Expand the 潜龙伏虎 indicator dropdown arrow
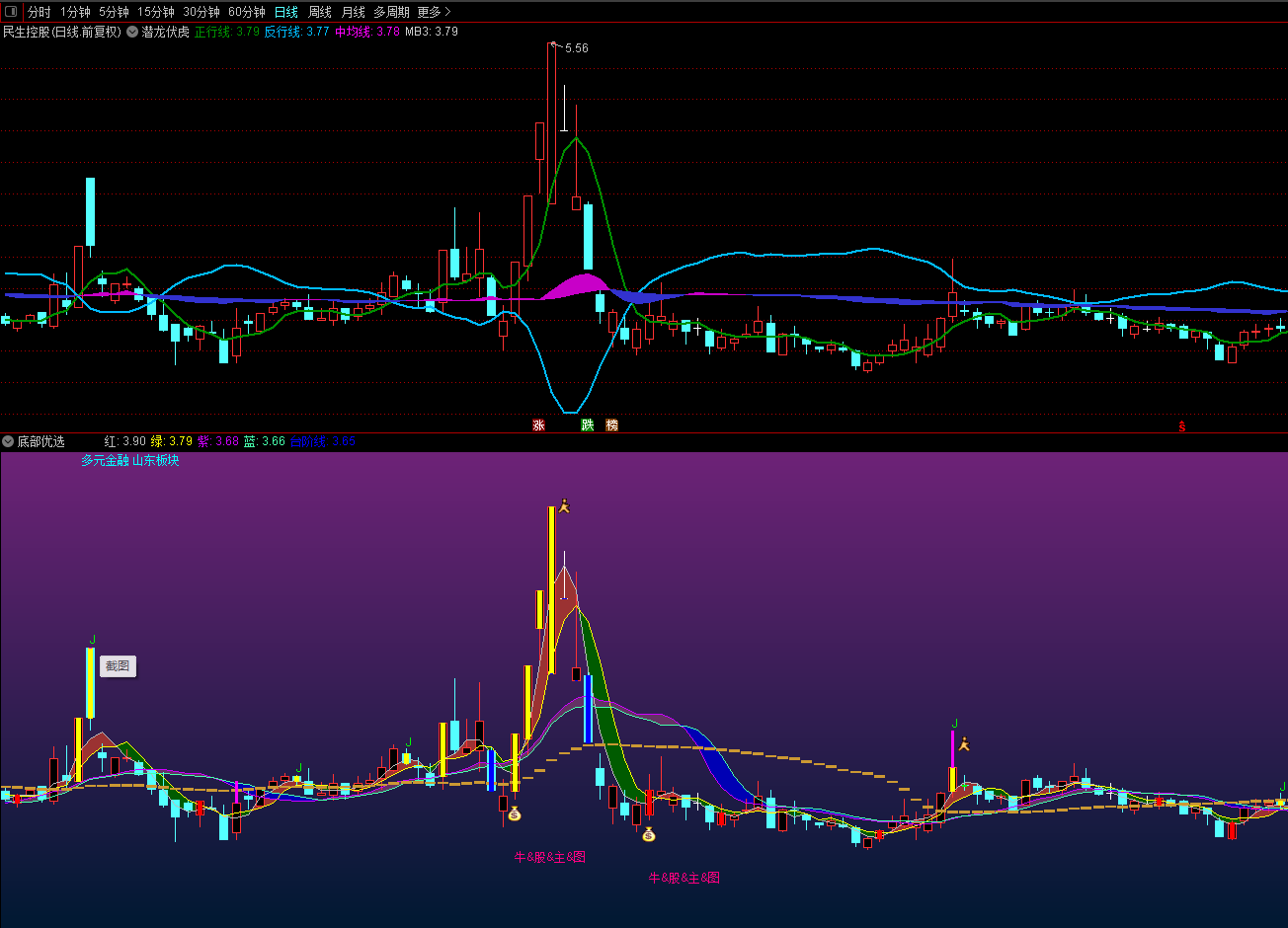This screenshot has width=1288, height=928. point(132,32)
